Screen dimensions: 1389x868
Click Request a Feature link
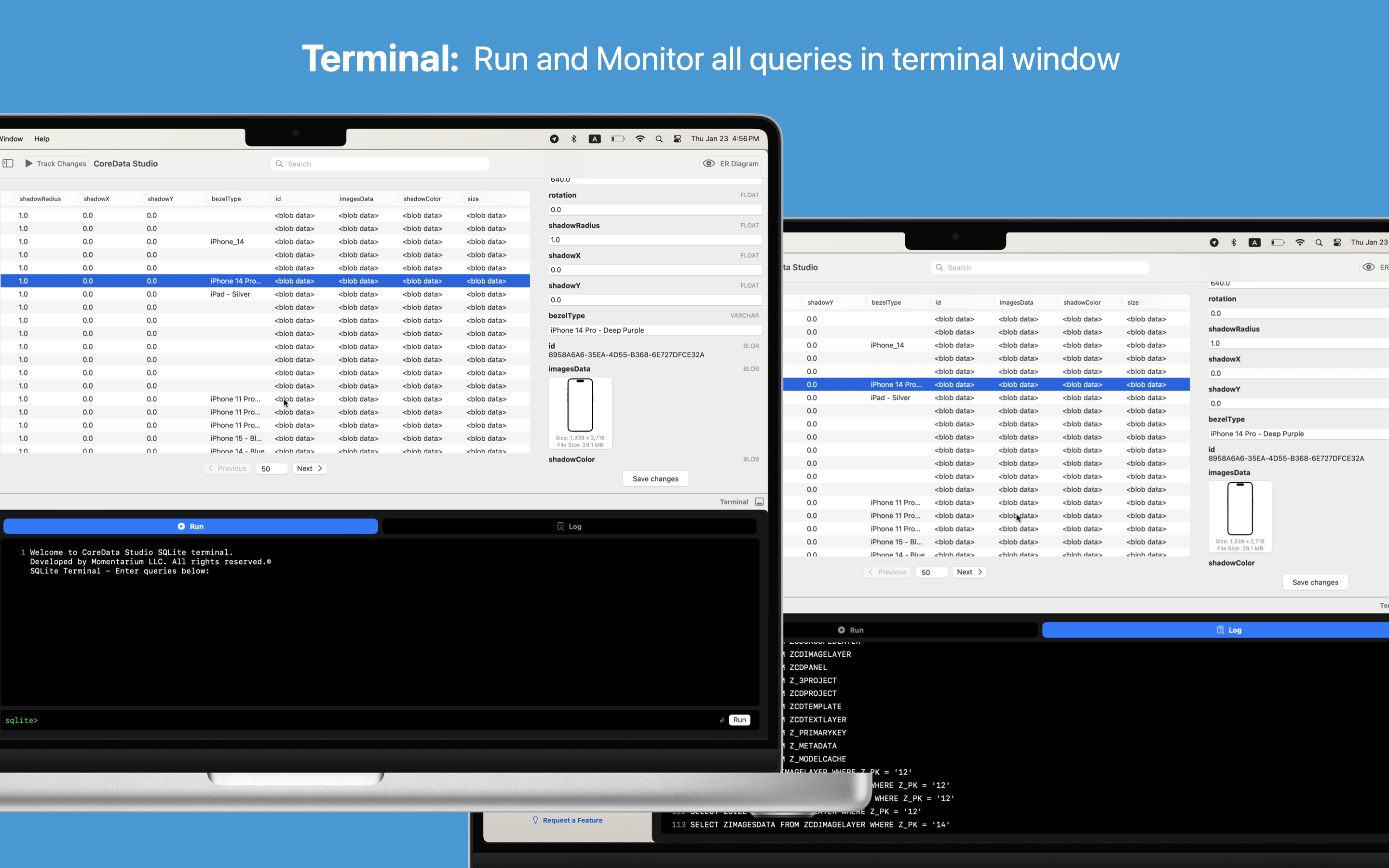tap(567, 820)
